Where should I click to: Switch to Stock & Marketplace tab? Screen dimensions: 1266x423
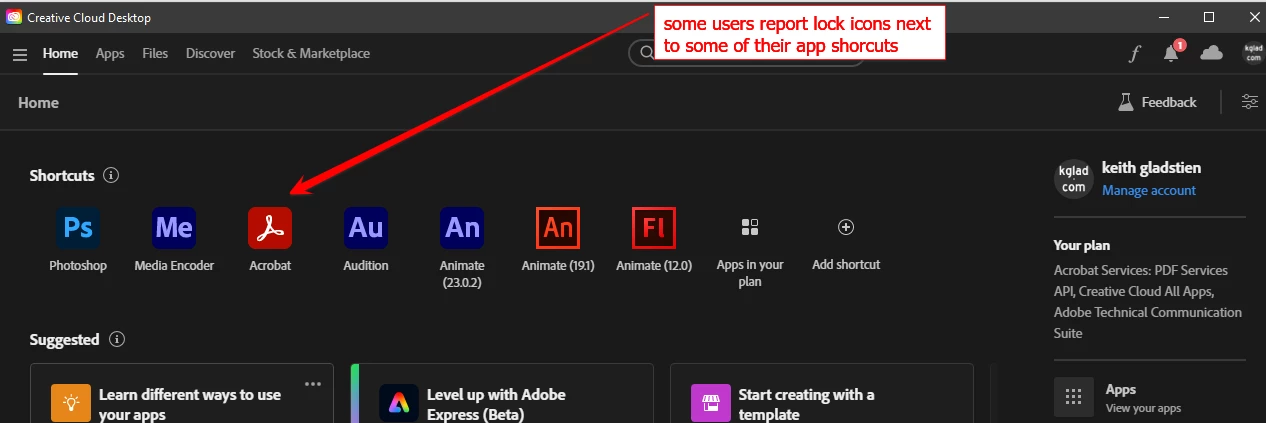coord(311,53)
